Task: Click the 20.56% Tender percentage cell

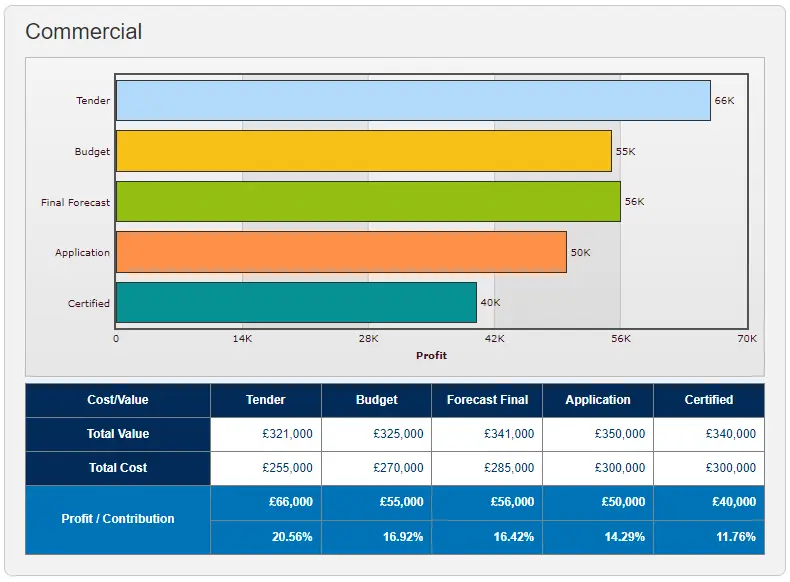Action: (266, 537)
